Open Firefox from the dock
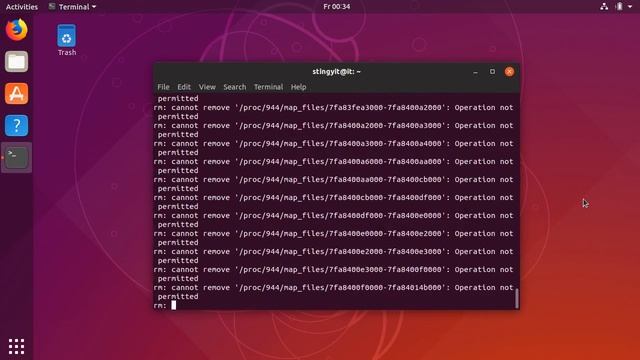The image size is (640, 360). pyautogui.click(x=16, y=29)
